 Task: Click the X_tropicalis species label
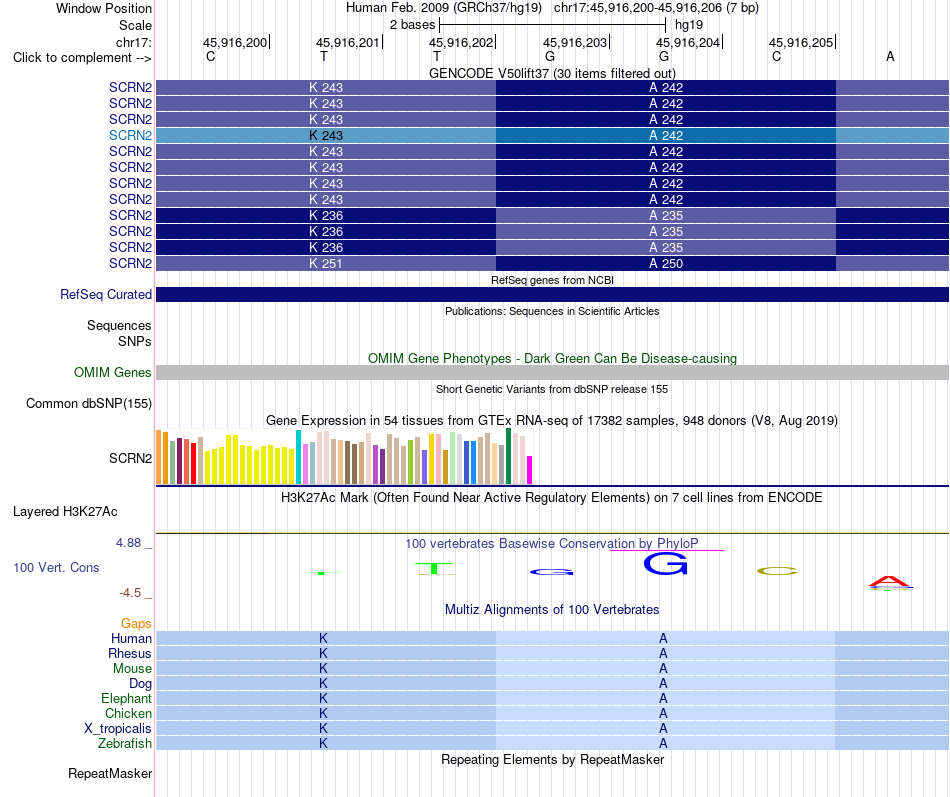118,729
